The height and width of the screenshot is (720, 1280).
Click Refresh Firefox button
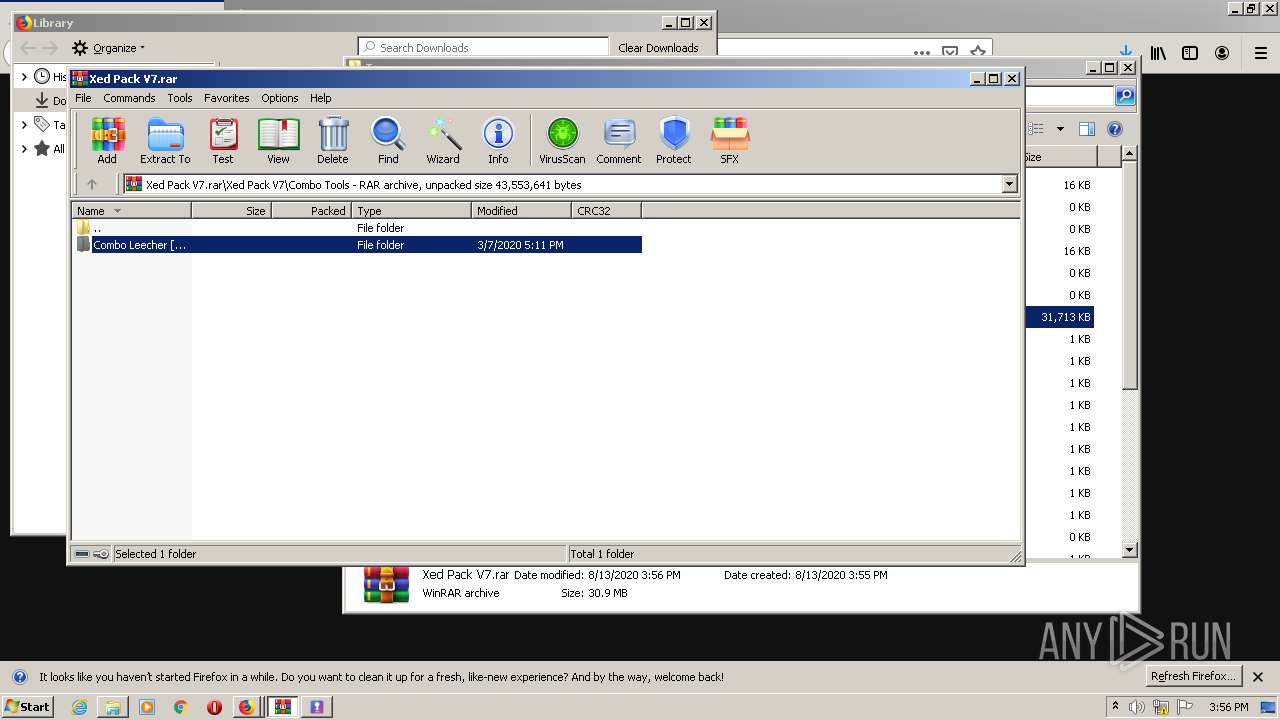pyautogui.click(x=1194, y=676)
